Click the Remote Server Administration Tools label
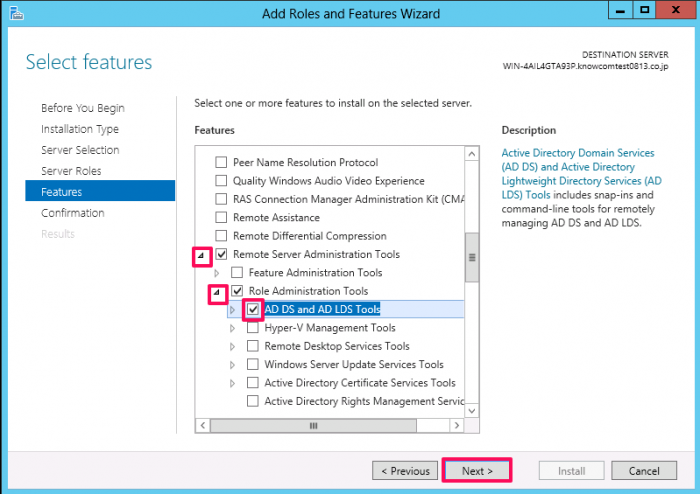Image resolution: width=700 pixels, height=494 pixels. [316, 254]
